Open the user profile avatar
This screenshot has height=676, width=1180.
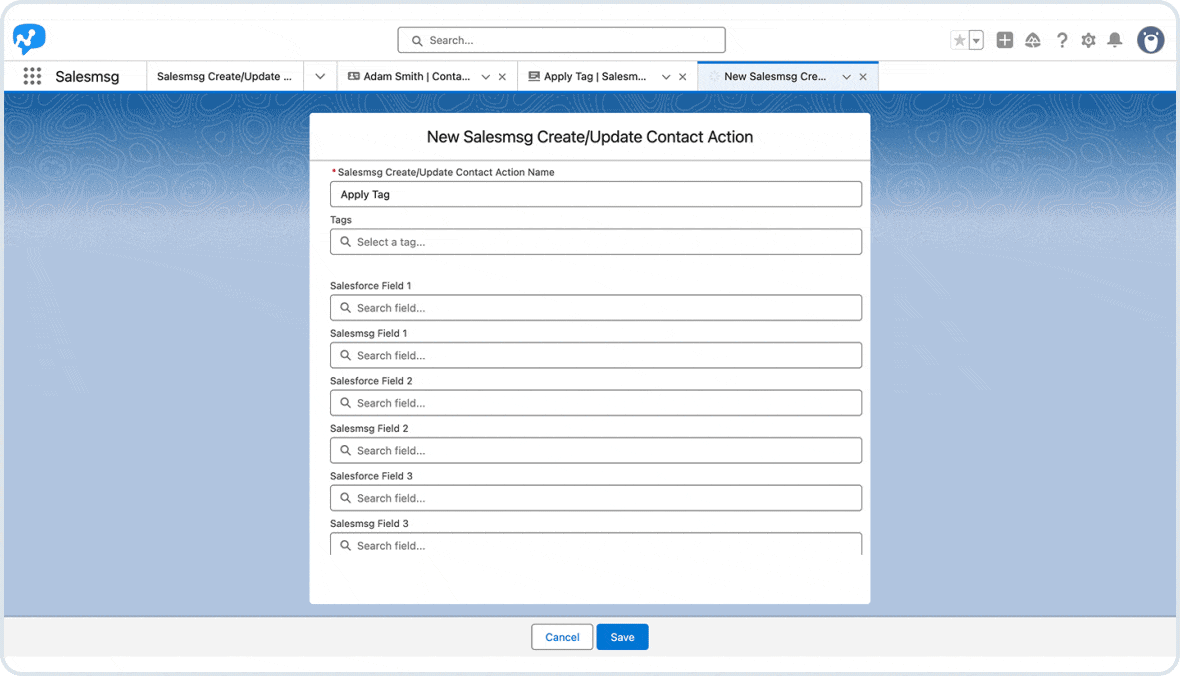tap(1150, 40)
